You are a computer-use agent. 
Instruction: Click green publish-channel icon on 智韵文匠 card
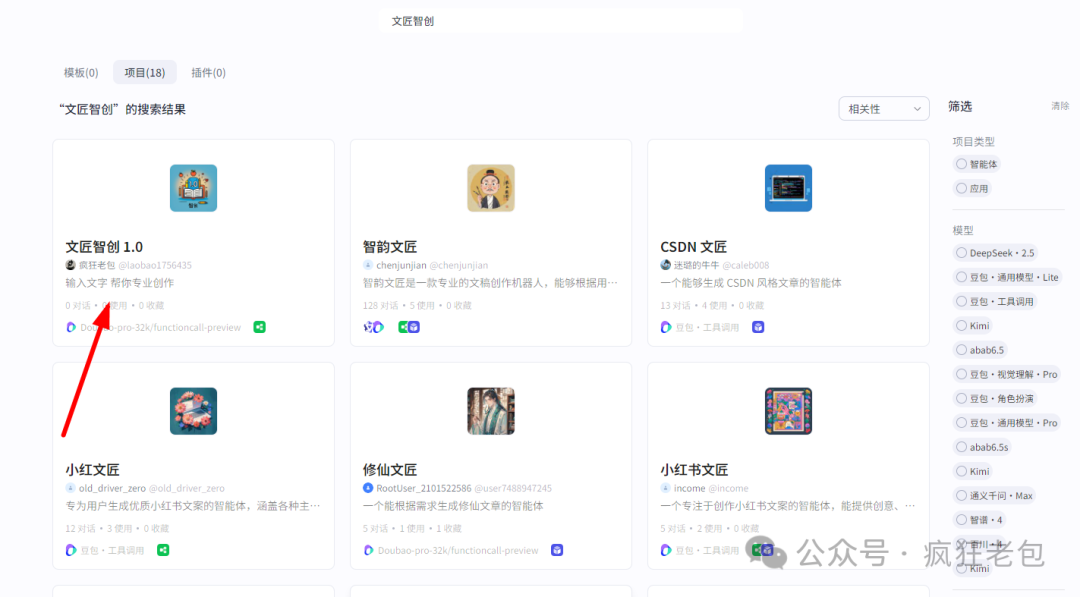pos(404,327)
